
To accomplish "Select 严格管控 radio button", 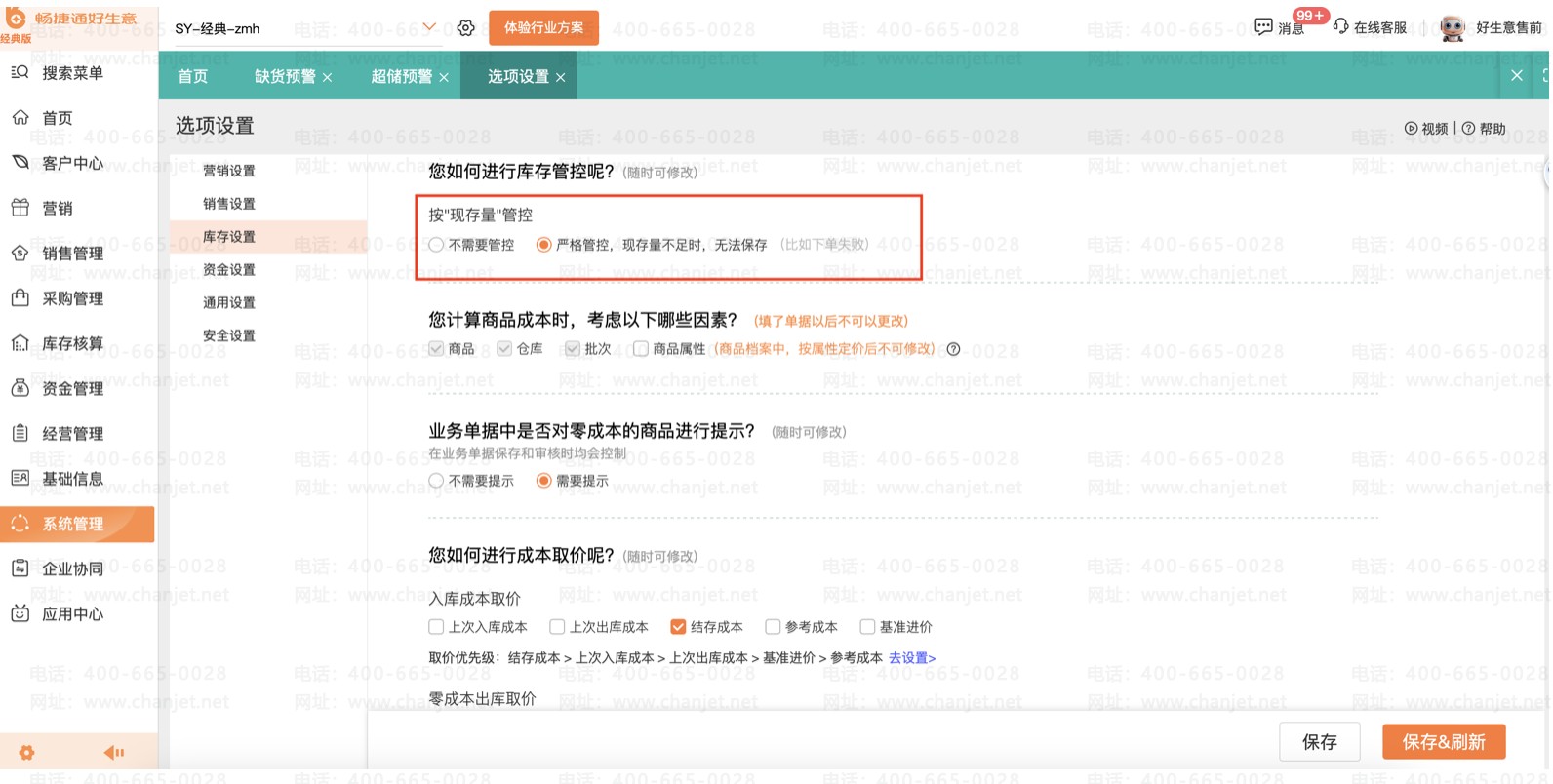I will pyautogui.click(x=544, y=245).
